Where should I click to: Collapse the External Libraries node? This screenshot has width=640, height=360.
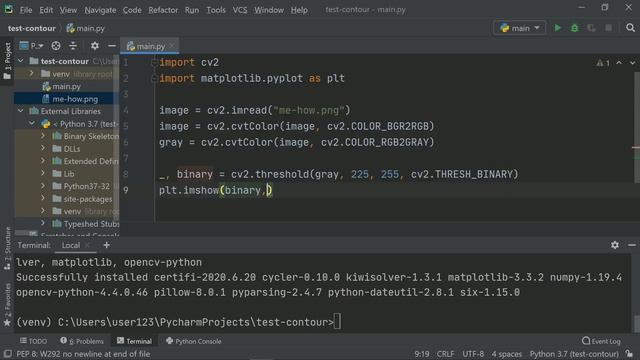click(x=20, y=111)
